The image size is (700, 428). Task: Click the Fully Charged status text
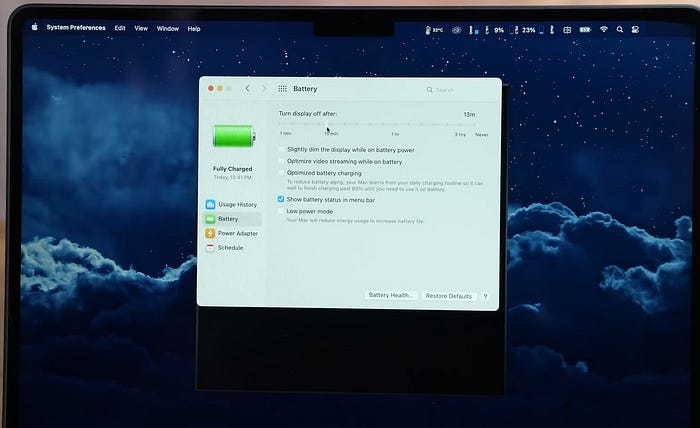coord(233,169)
